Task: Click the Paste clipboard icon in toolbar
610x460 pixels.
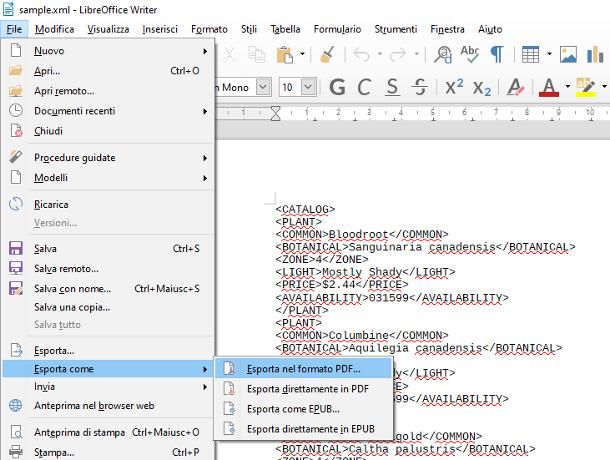Action: [x=284, y=54]
